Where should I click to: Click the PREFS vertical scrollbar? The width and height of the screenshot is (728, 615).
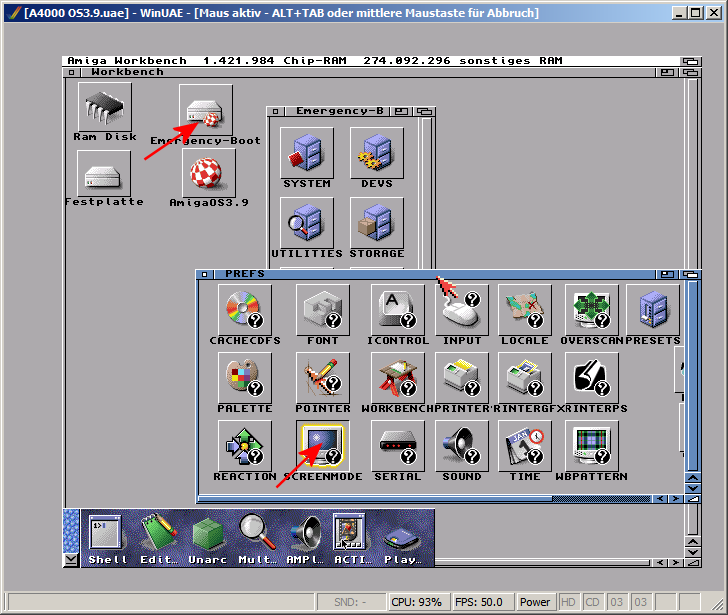click(692, 376)
